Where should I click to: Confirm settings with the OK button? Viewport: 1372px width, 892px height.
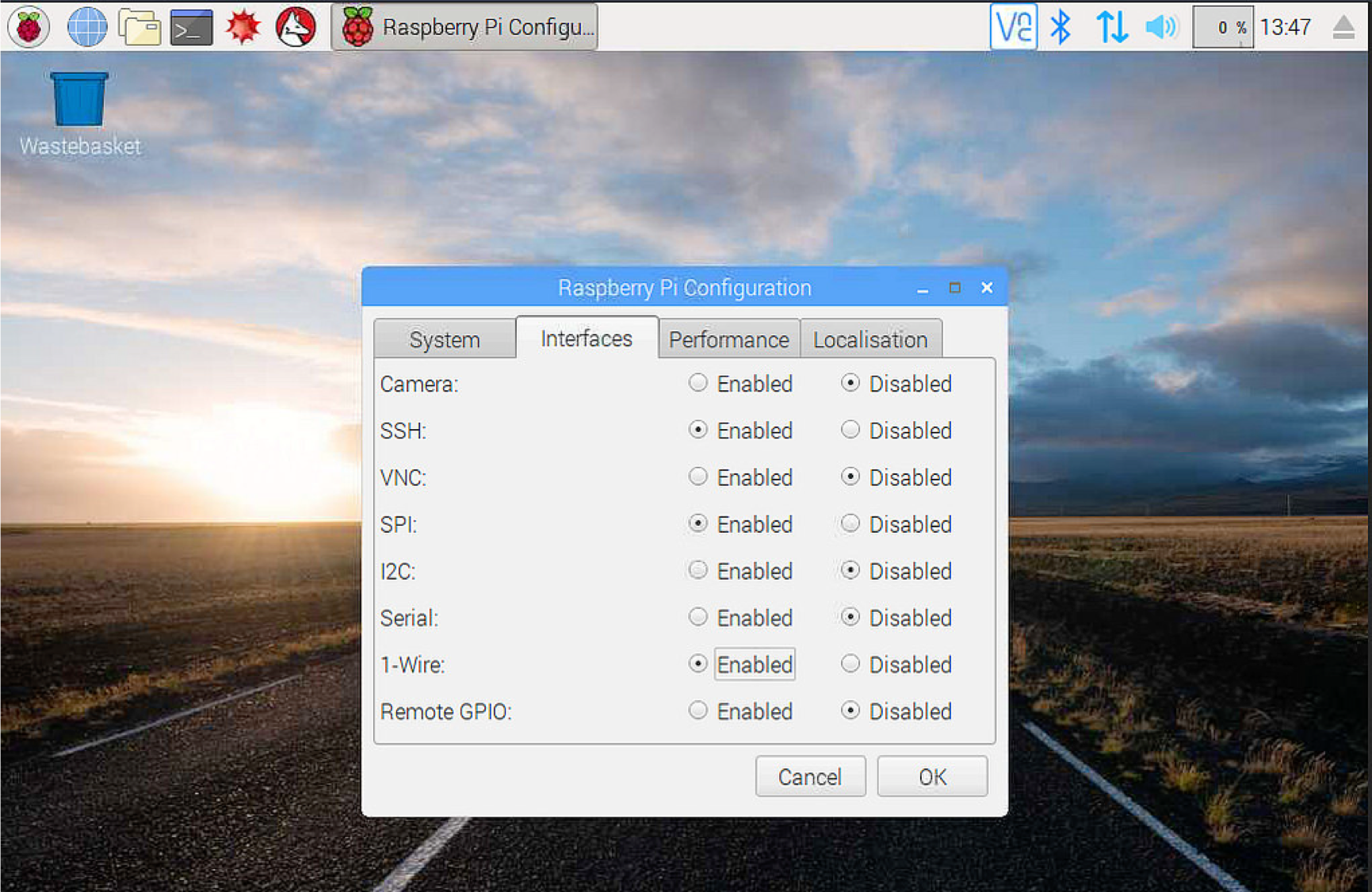pyautogui.click(x=932, y=777)
